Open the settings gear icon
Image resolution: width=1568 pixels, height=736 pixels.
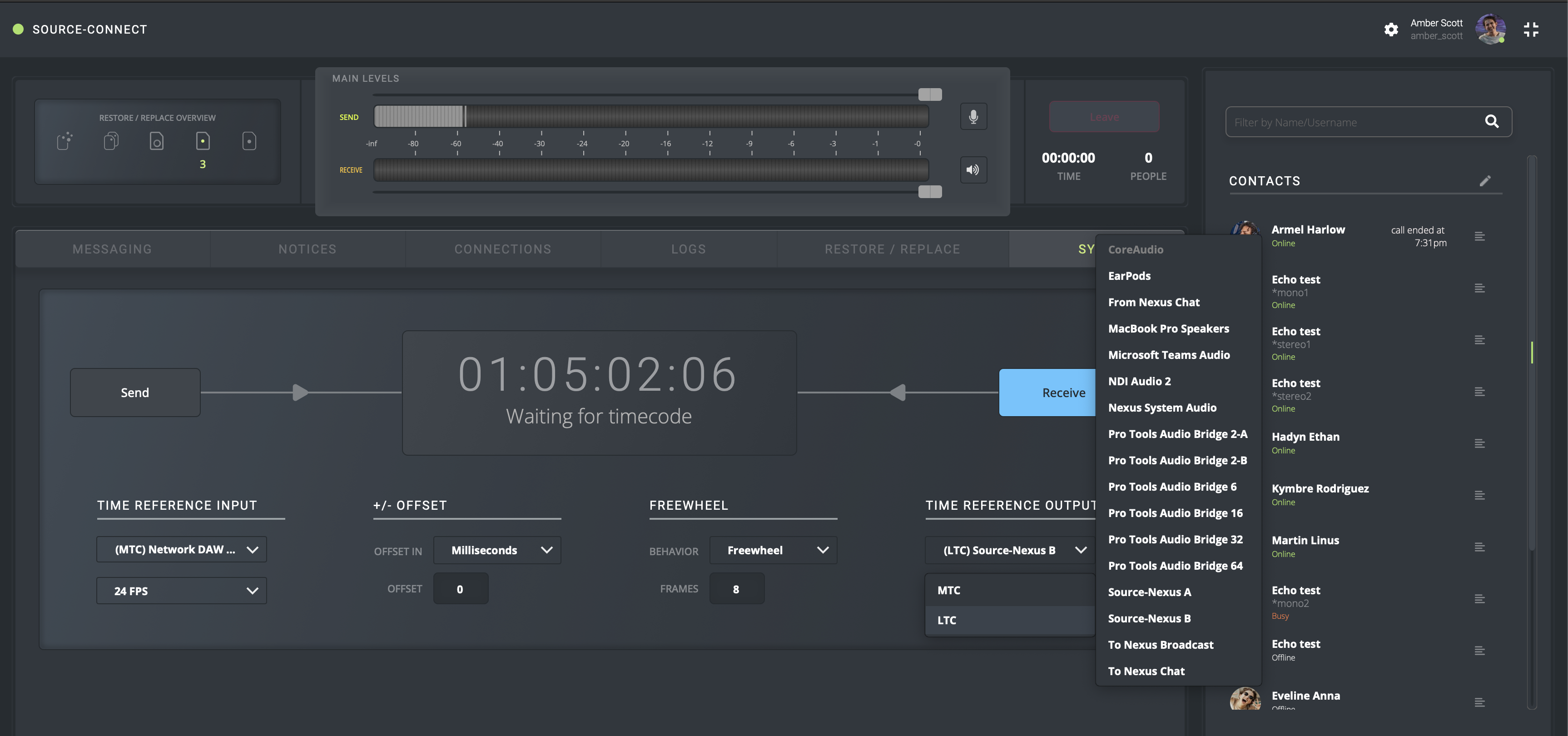point(1391,29)
